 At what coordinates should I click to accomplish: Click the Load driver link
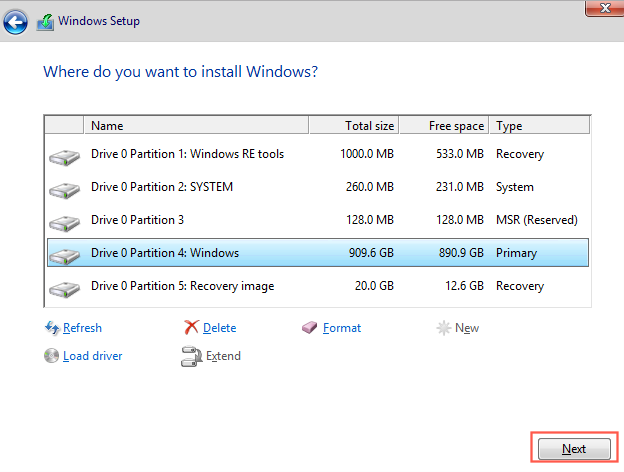pyautogui.click(x=92, y=355)
